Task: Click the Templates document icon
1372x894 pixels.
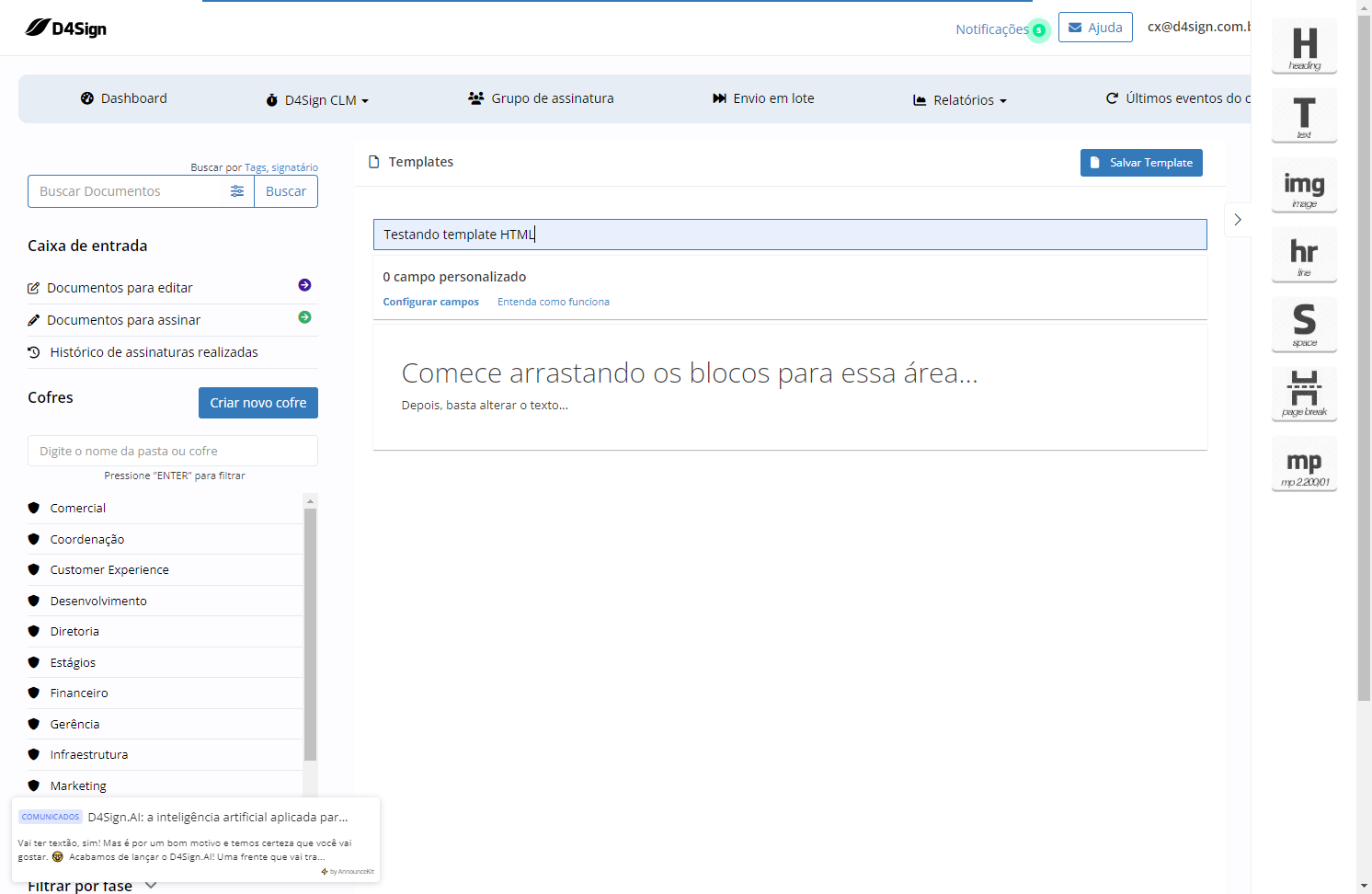Action: 374,162
